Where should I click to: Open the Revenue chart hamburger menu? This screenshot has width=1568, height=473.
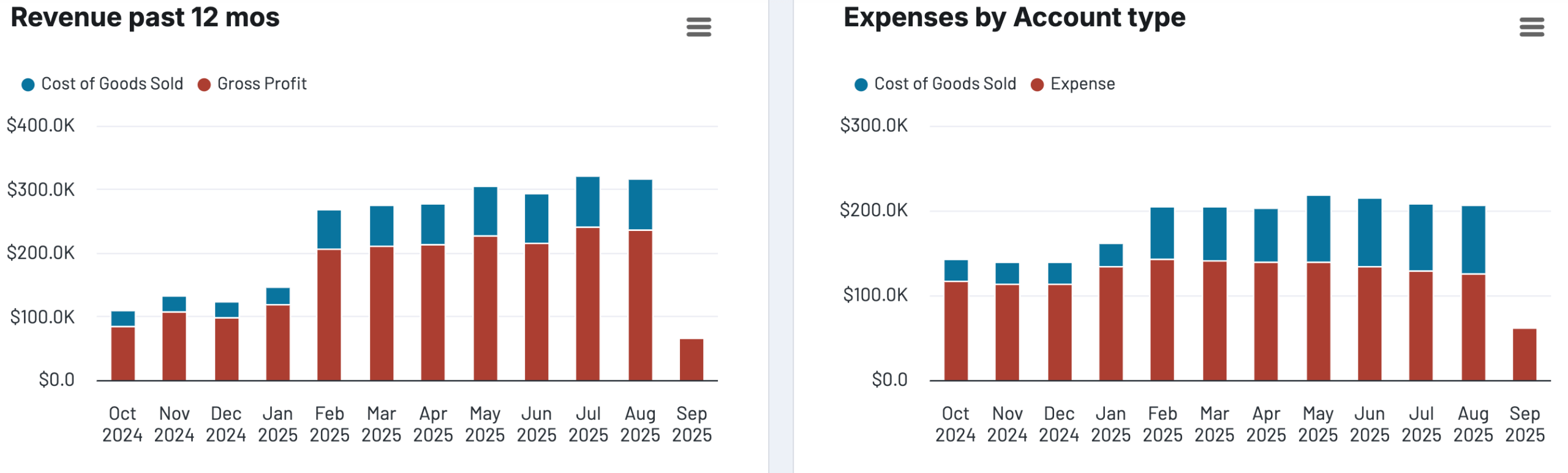coord(698,27)
